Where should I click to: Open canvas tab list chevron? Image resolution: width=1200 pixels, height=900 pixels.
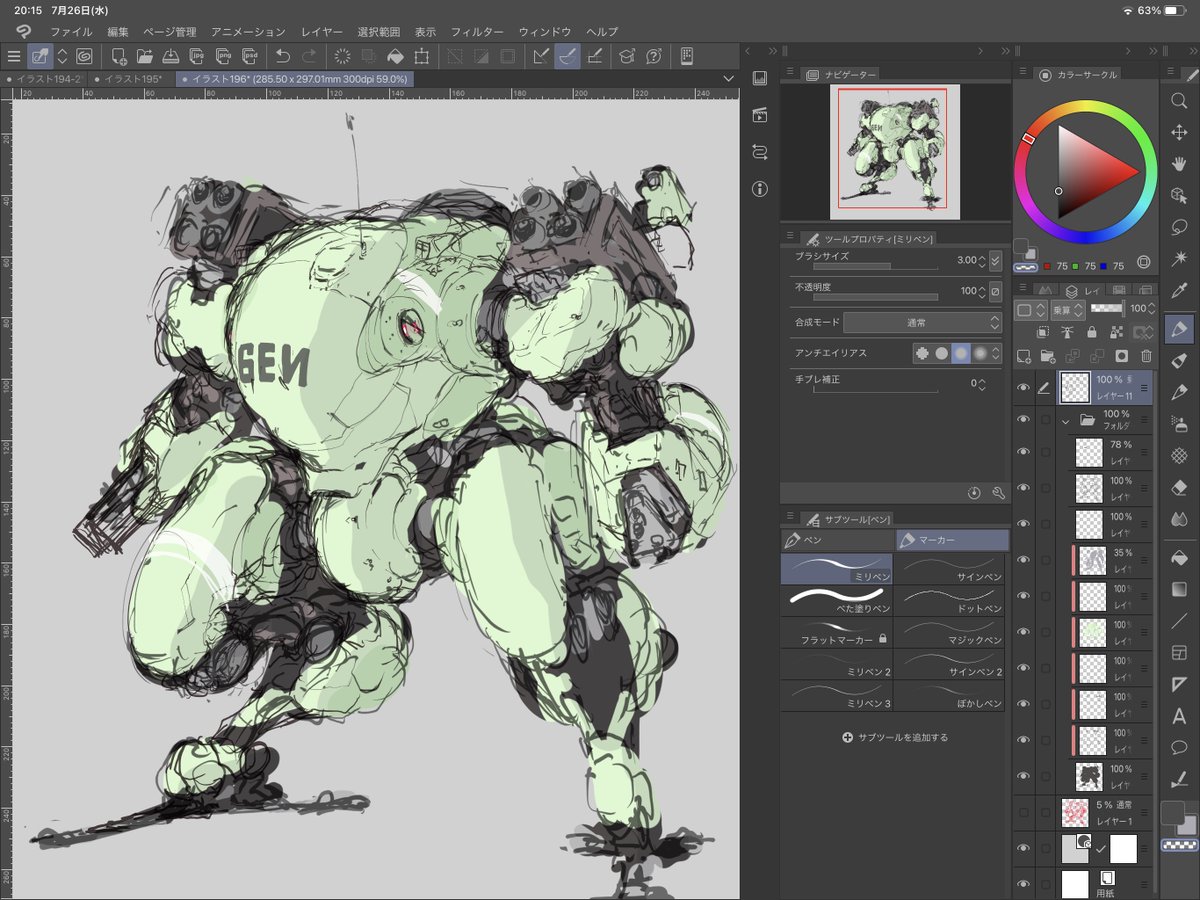click(x=727, y=78)
